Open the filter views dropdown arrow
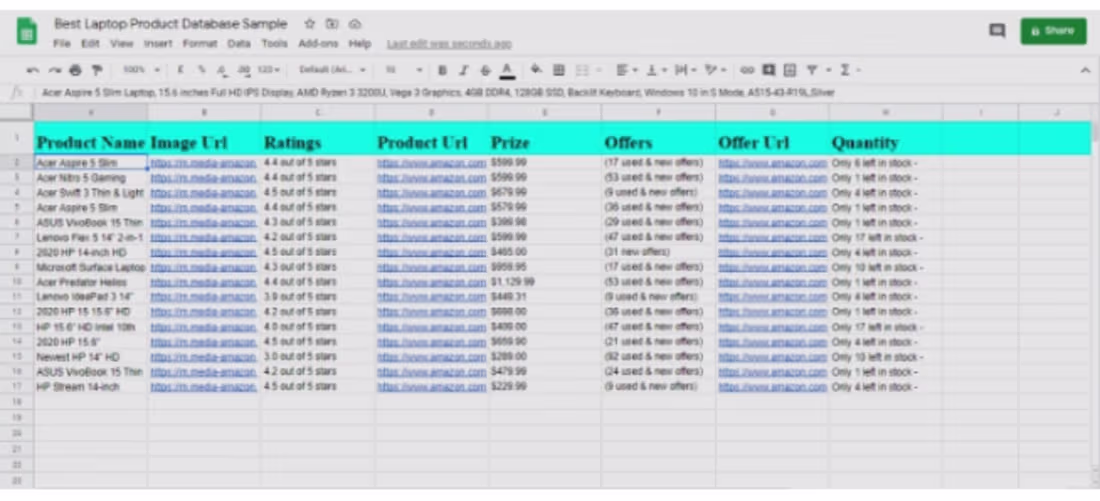The width and height of the screenshot is (1100, 501). 828,70
